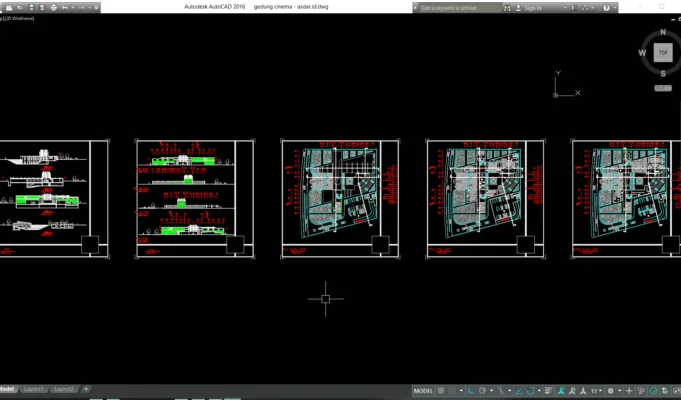681x400 pixels.
Task: Toggle ortho mode in status bar
Action: tap(471, 391)
